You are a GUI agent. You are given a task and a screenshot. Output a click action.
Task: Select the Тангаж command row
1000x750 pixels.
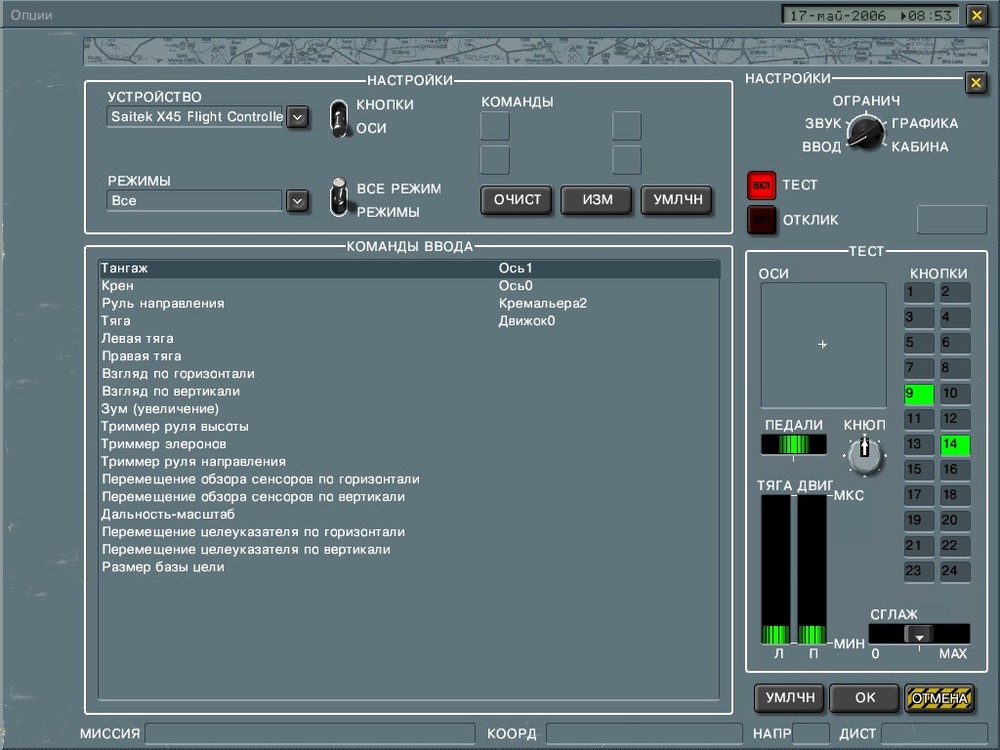tap(300, 267)
